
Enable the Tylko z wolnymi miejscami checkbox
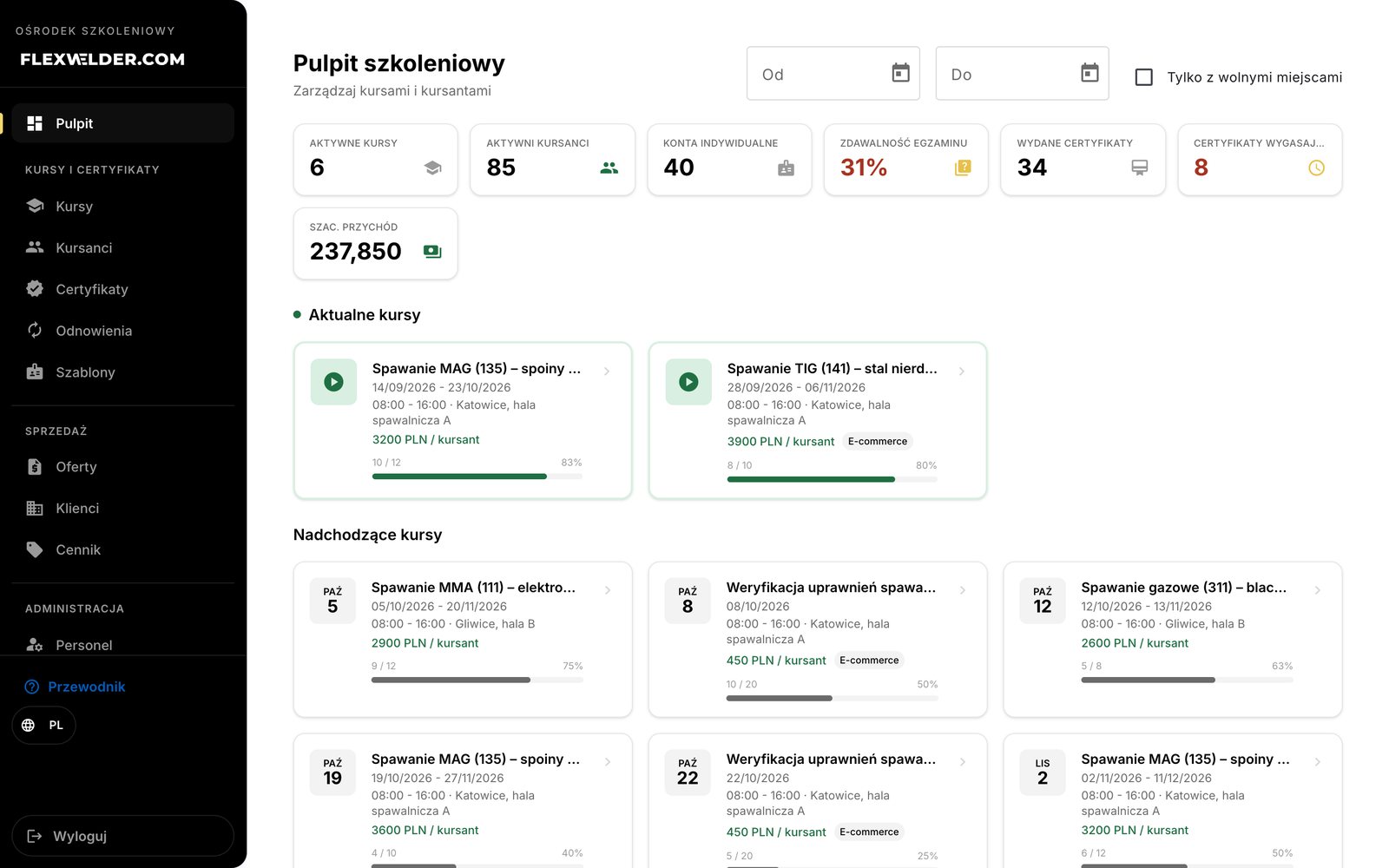[x=1144, y=77]
